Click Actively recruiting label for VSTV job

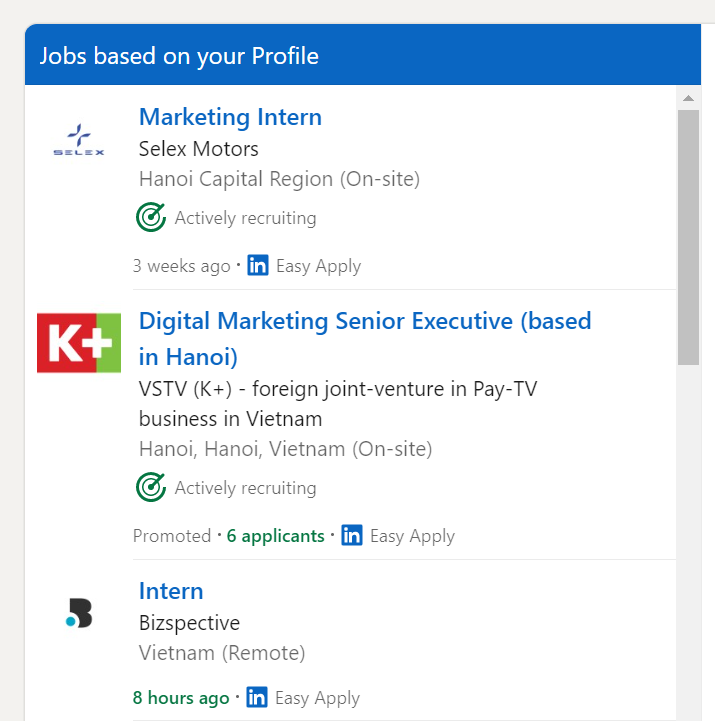246,488
